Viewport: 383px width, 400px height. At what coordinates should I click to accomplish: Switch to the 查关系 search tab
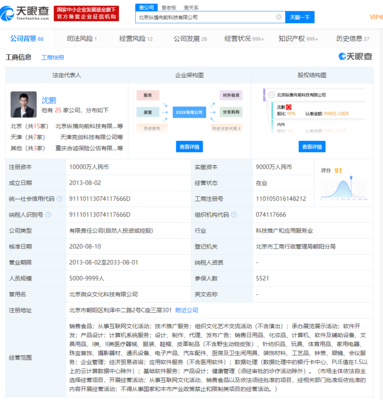(191, 7)
